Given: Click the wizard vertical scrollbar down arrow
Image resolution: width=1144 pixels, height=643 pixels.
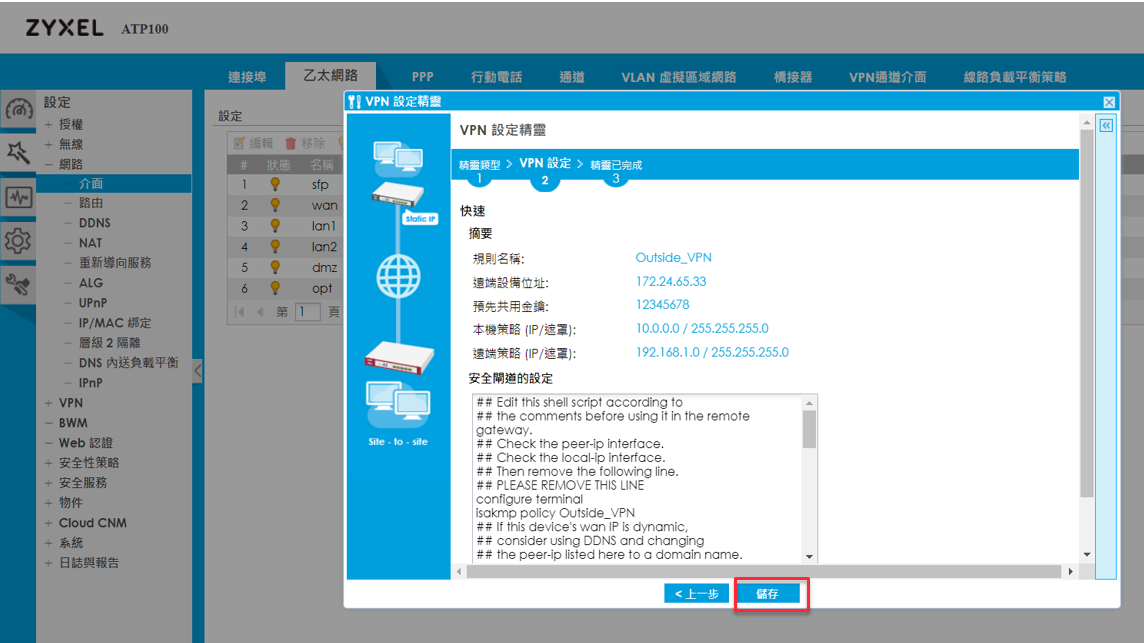Looking at the screenshot, I should tap(1086, 555).
